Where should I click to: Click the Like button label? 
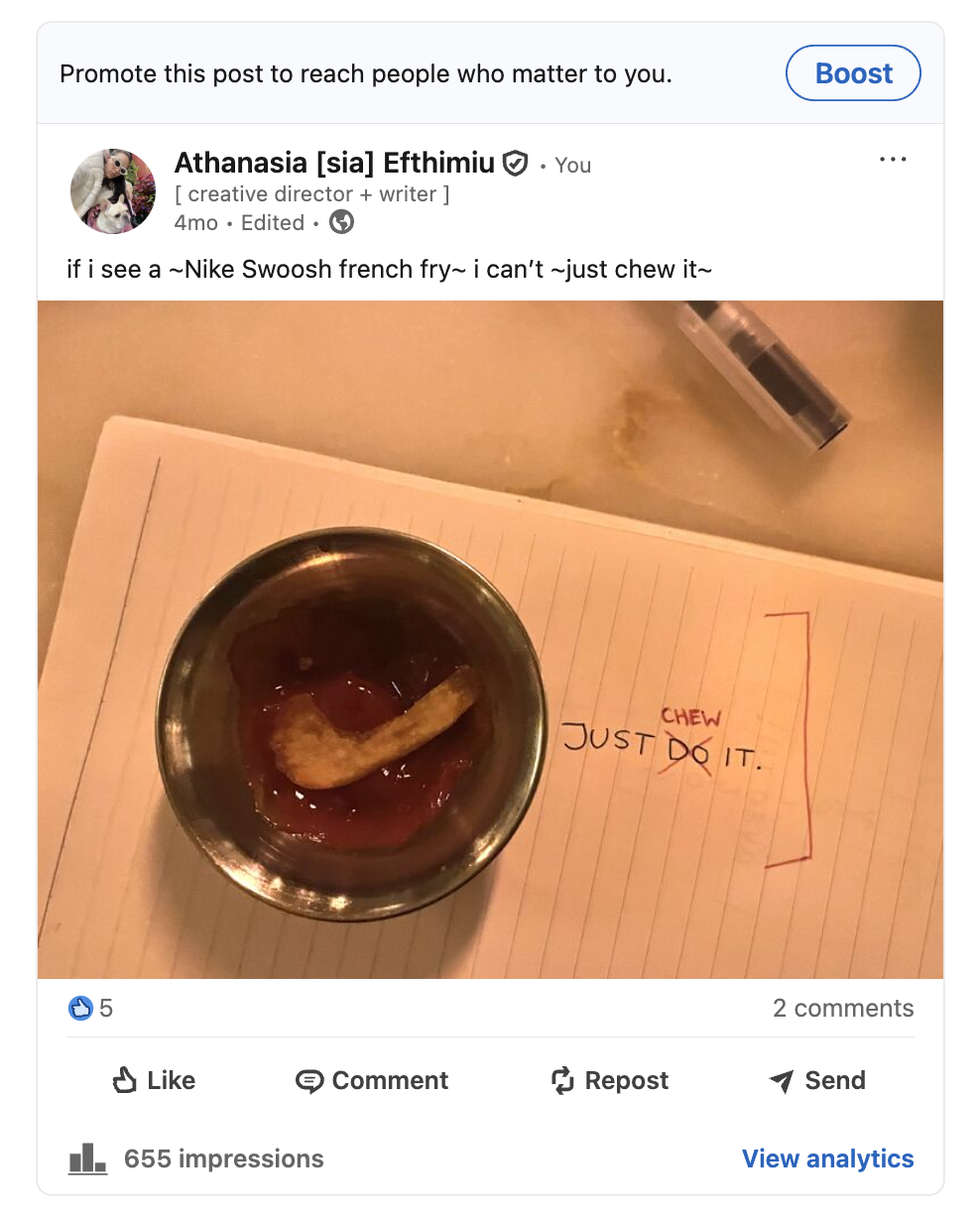tap(171, 1080)
